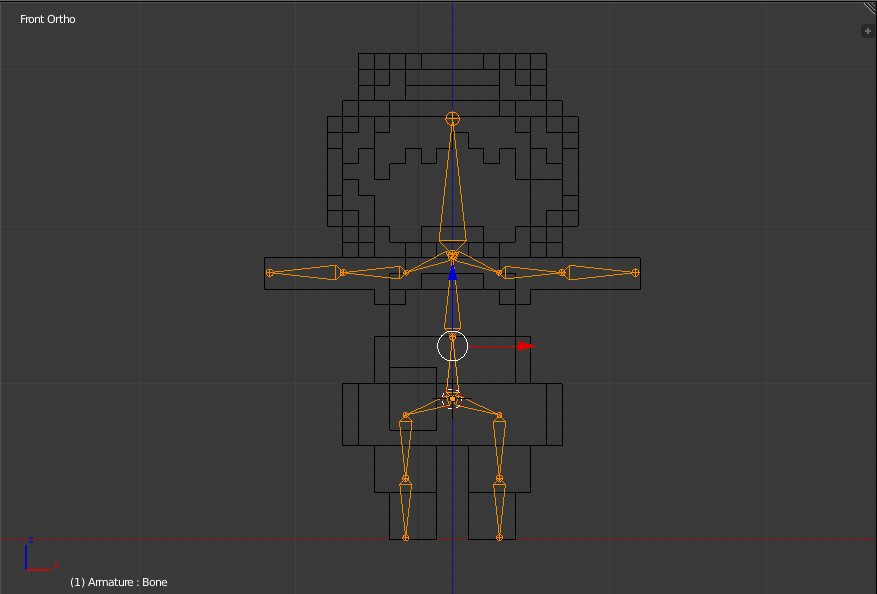Select the head bone's top tip joint

[452, 119]
